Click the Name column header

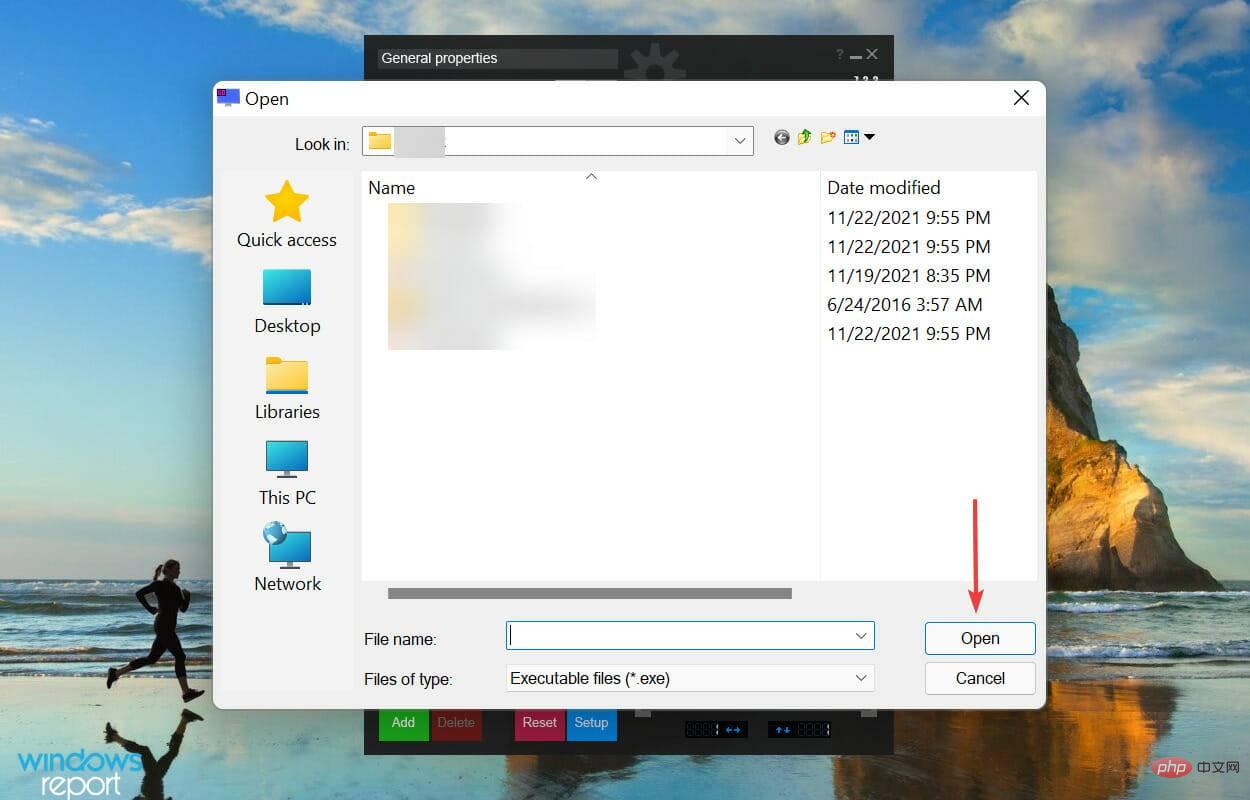point(391,187)
